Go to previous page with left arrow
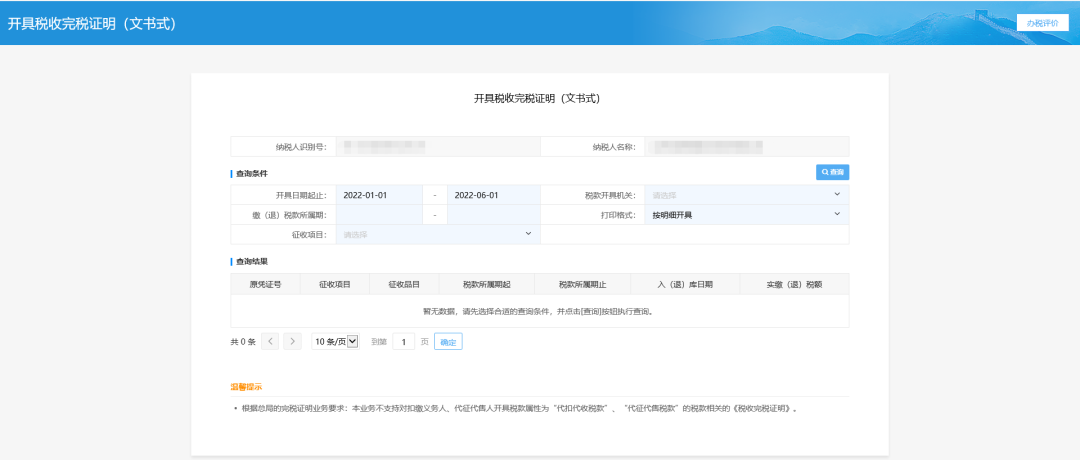The width and height of the screenshot is (1080, 460). tap(270, 341)
